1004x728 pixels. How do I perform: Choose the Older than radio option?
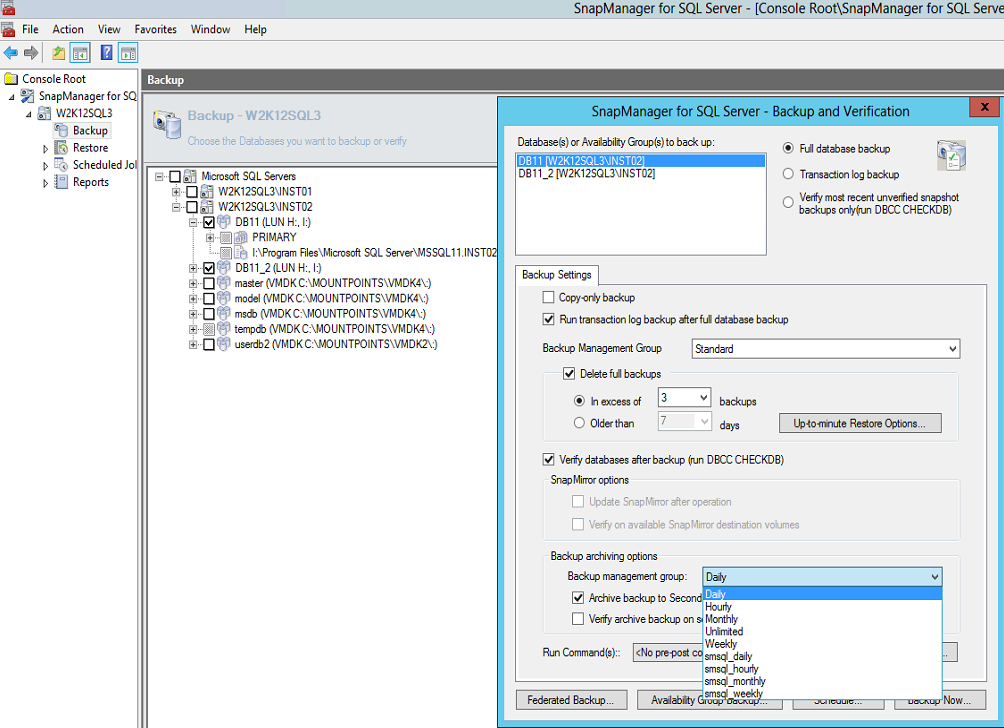[579, 423]
